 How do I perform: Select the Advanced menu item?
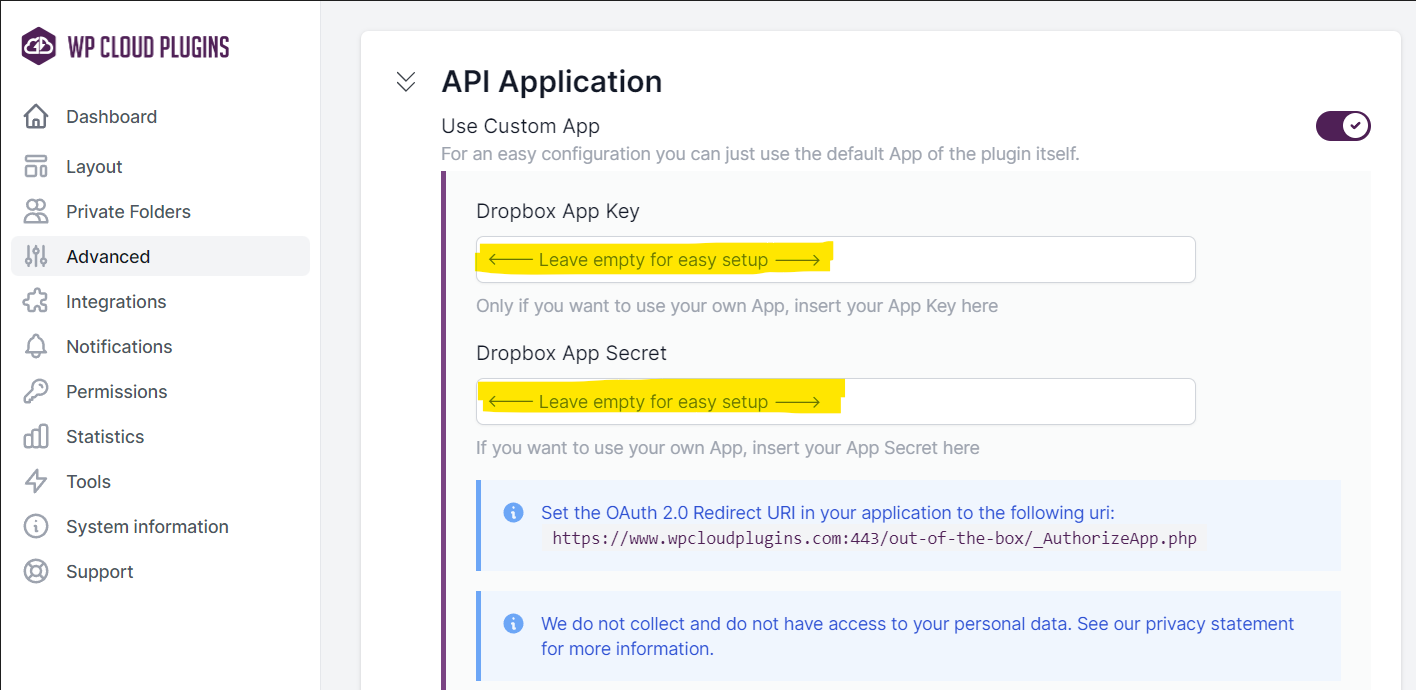[160, 256]
